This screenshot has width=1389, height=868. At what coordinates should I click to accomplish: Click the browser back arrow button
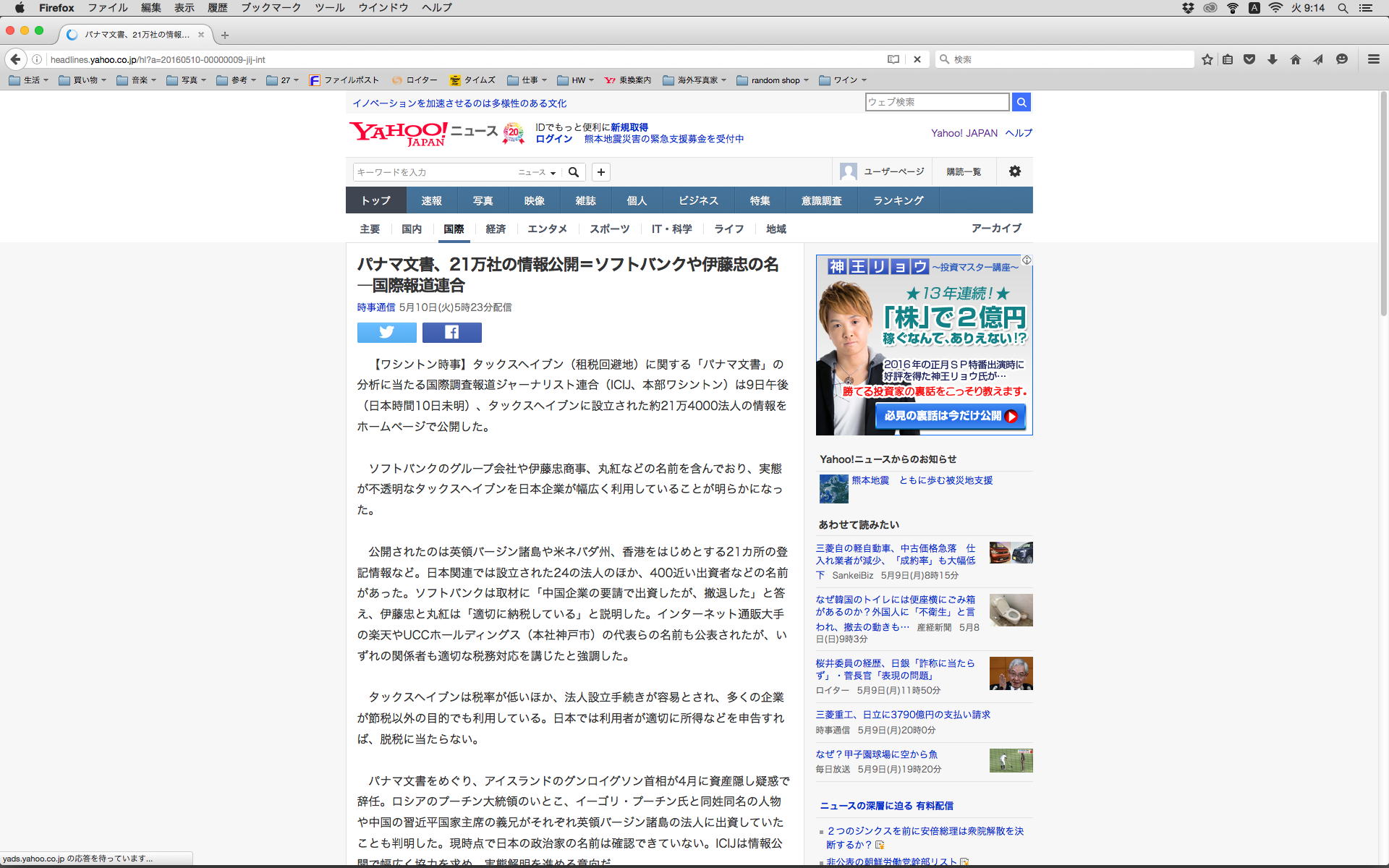tap(15, 59)
